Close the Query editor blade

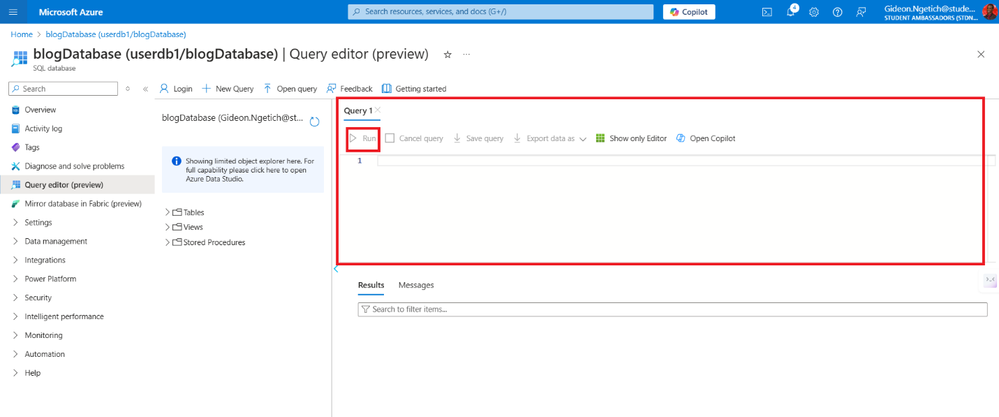(981, 54)
